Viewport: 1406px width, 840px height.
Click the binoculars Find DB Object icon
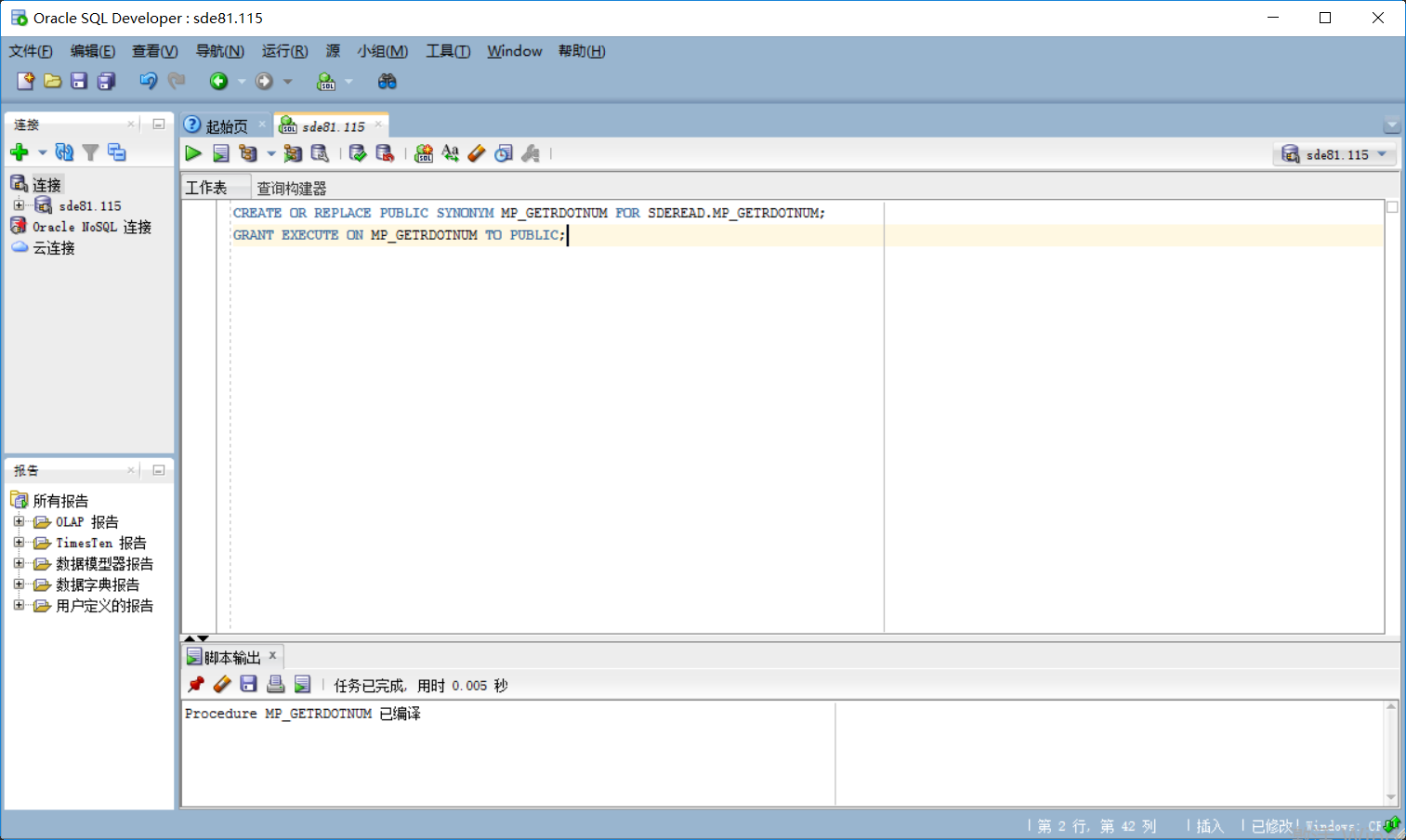(x=388, y=82)
